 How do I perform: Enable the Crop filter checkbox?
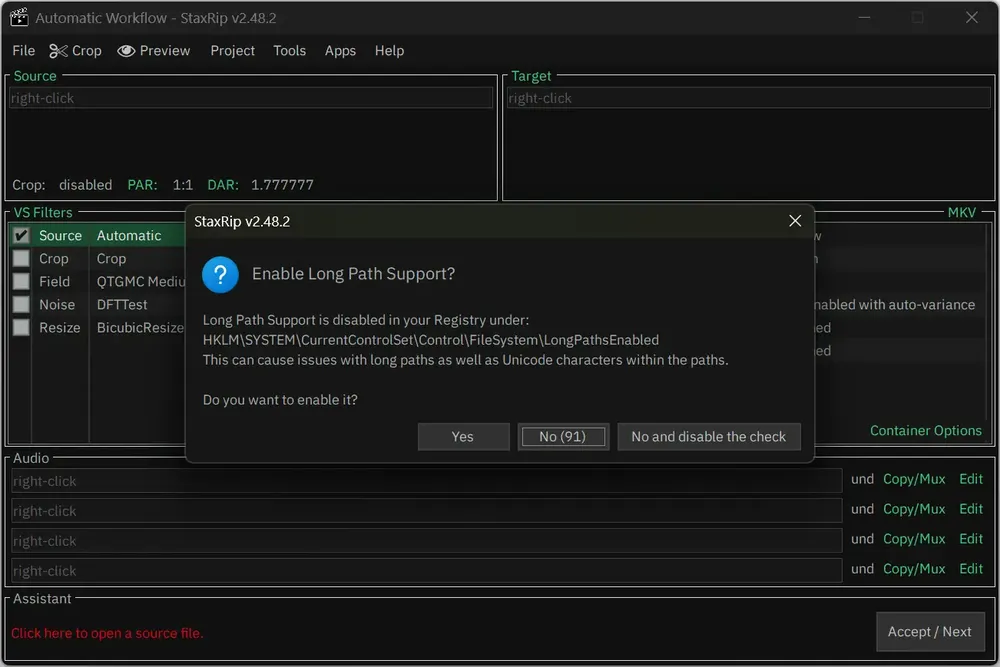click(x=21, y=258)
